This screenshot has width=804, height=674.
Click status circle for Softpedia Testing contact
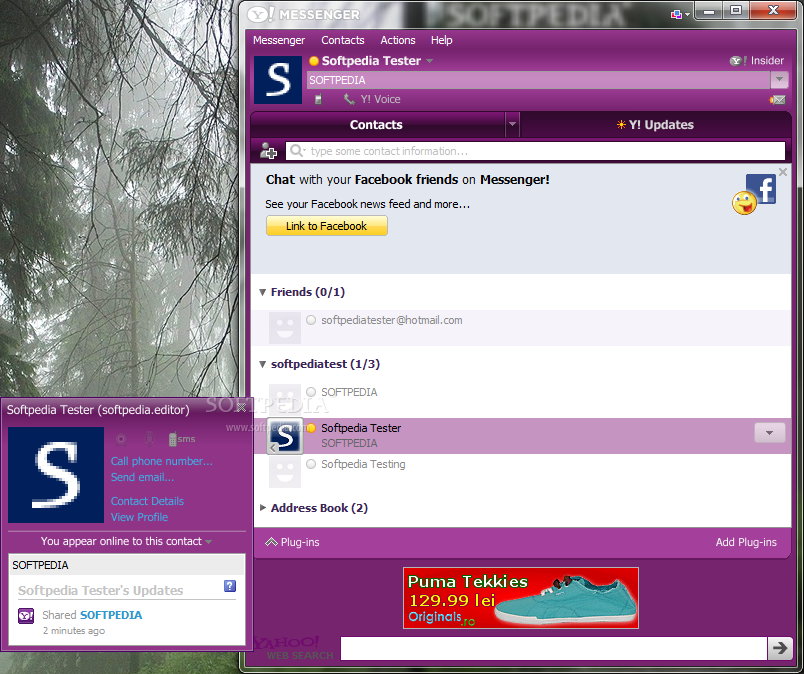311,464
